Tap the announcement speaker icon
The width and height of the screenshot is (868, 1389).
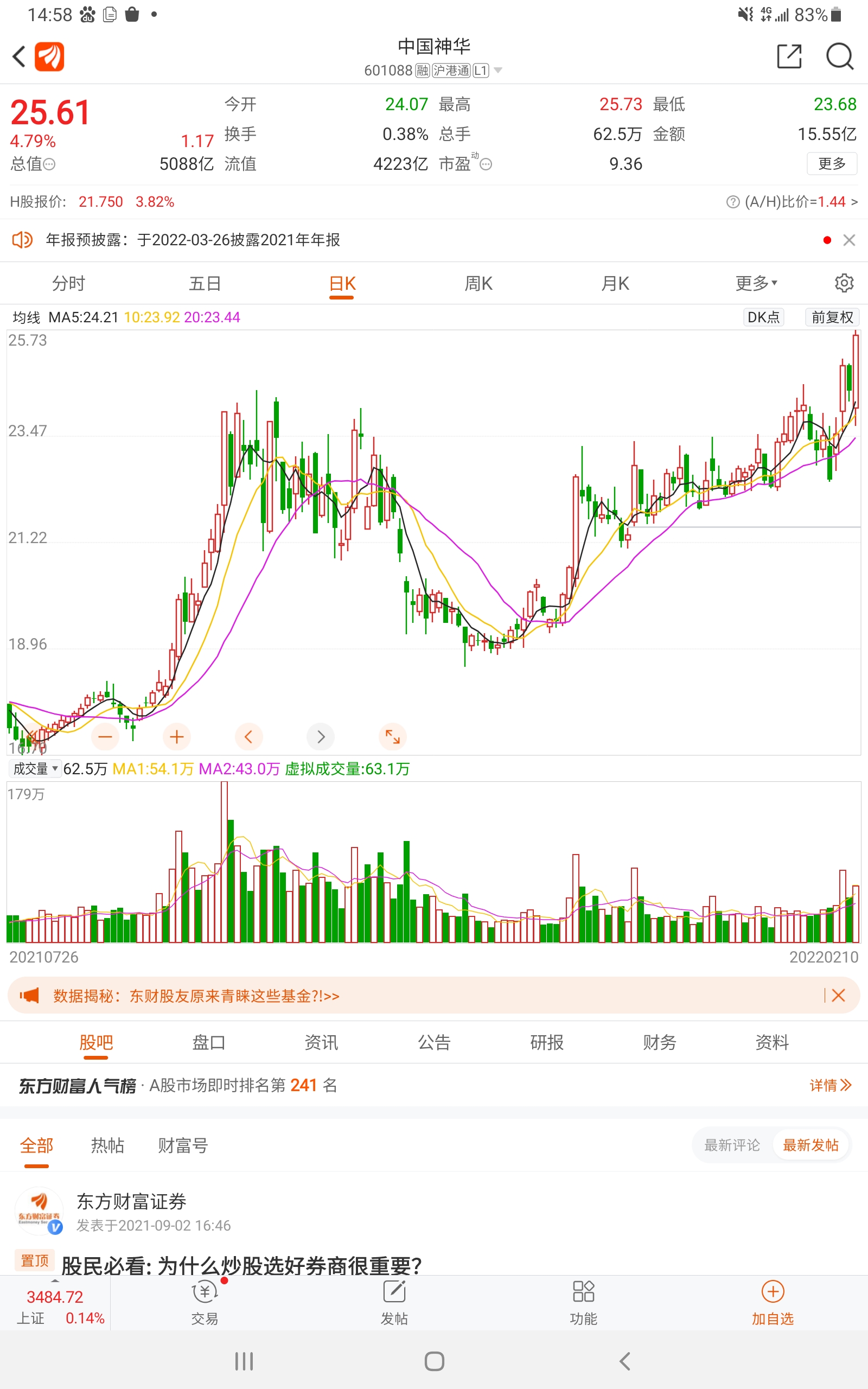[22, 240]
